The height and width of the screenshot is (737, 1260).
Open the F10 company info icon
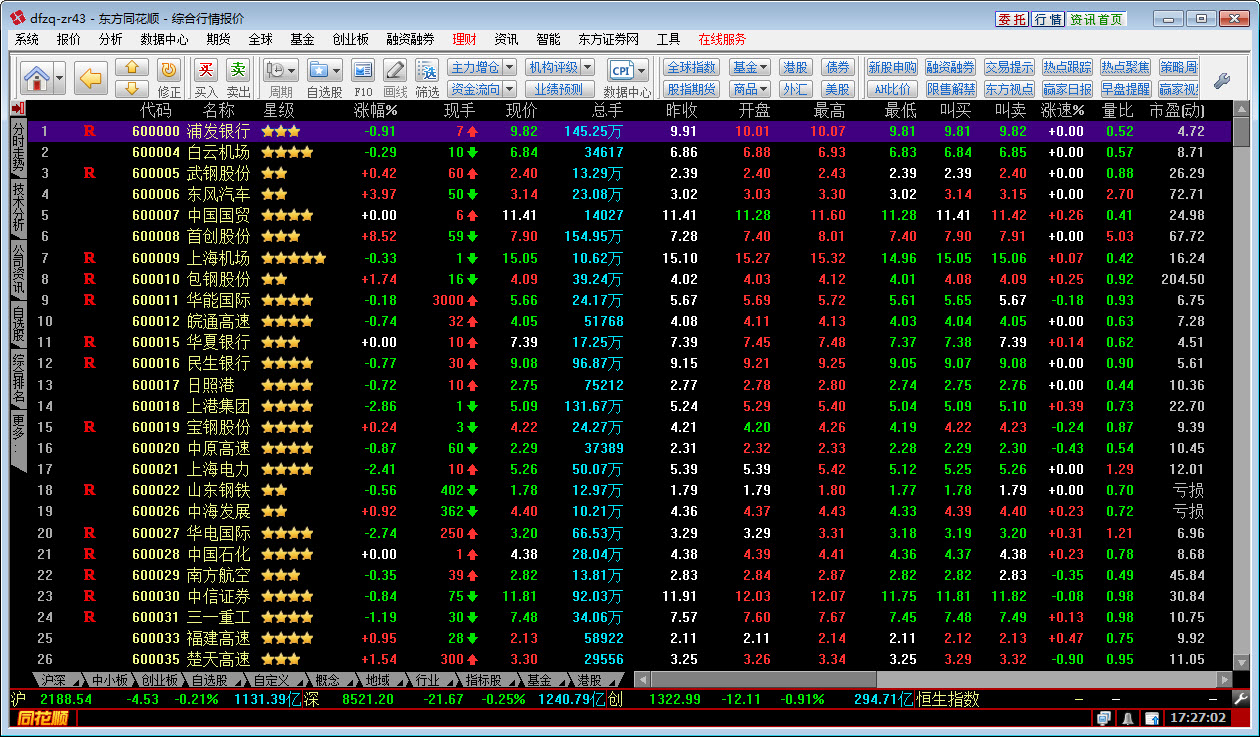click(363, 70)
